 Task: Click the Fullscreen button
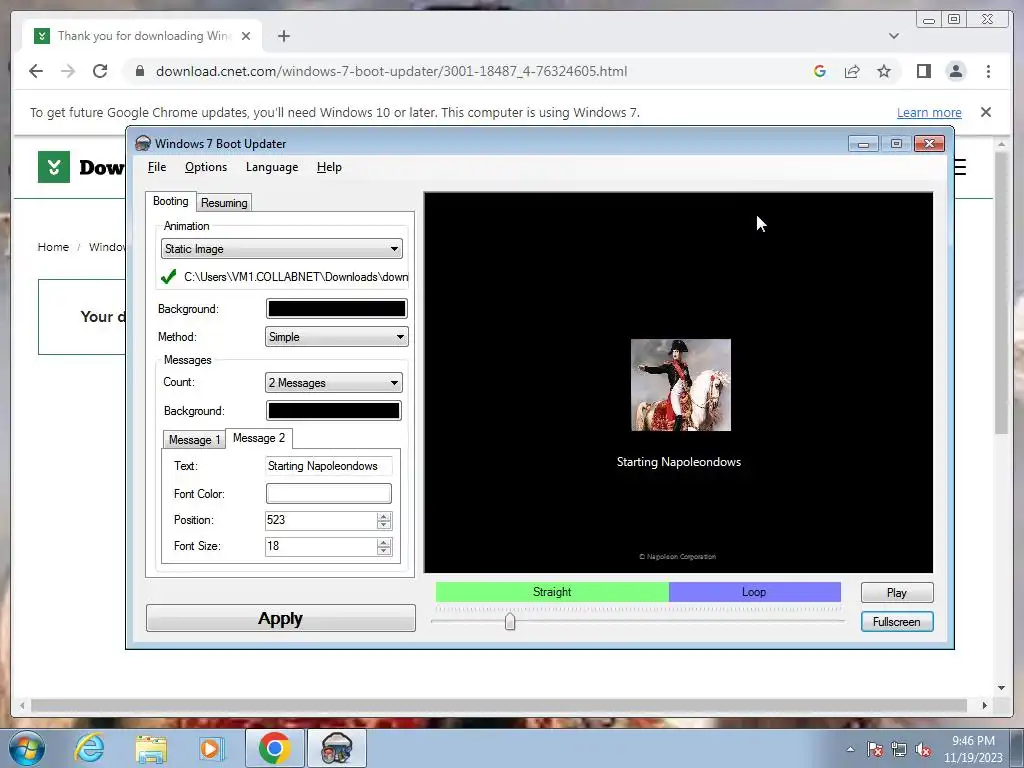[897, 622]
